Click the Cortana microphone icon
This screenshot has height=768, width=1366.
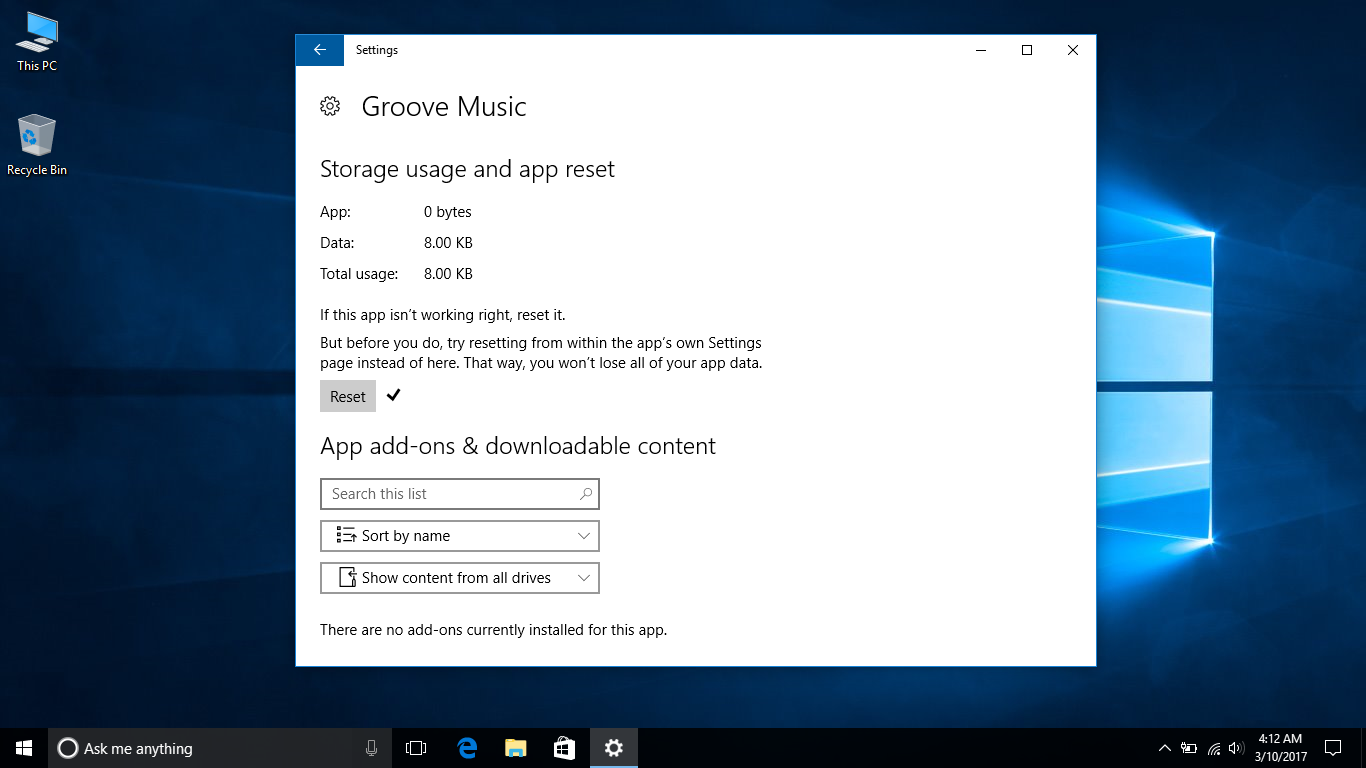(371, 748)
